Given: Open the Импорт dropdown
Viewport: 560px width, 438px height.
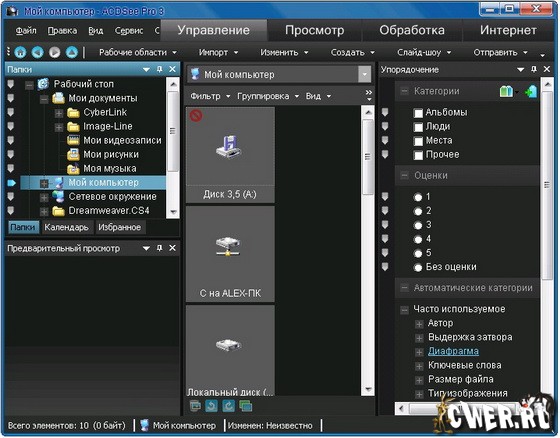Looking at the screenshot, I should coord(218,53).
